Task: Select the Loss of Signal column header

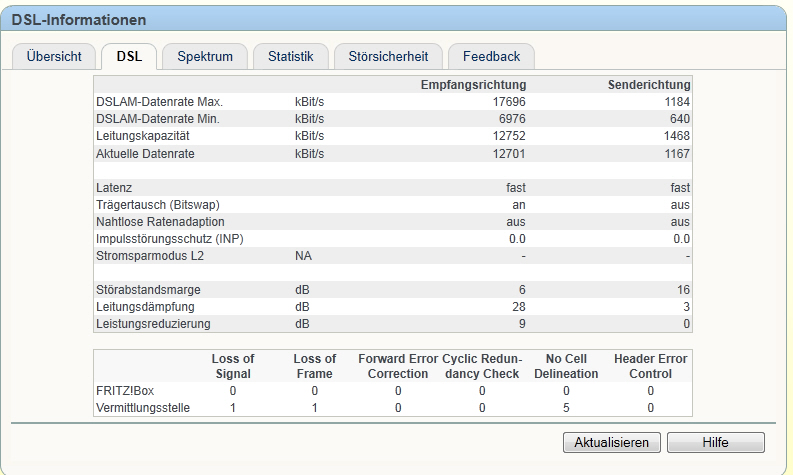Action: point(233,366)
